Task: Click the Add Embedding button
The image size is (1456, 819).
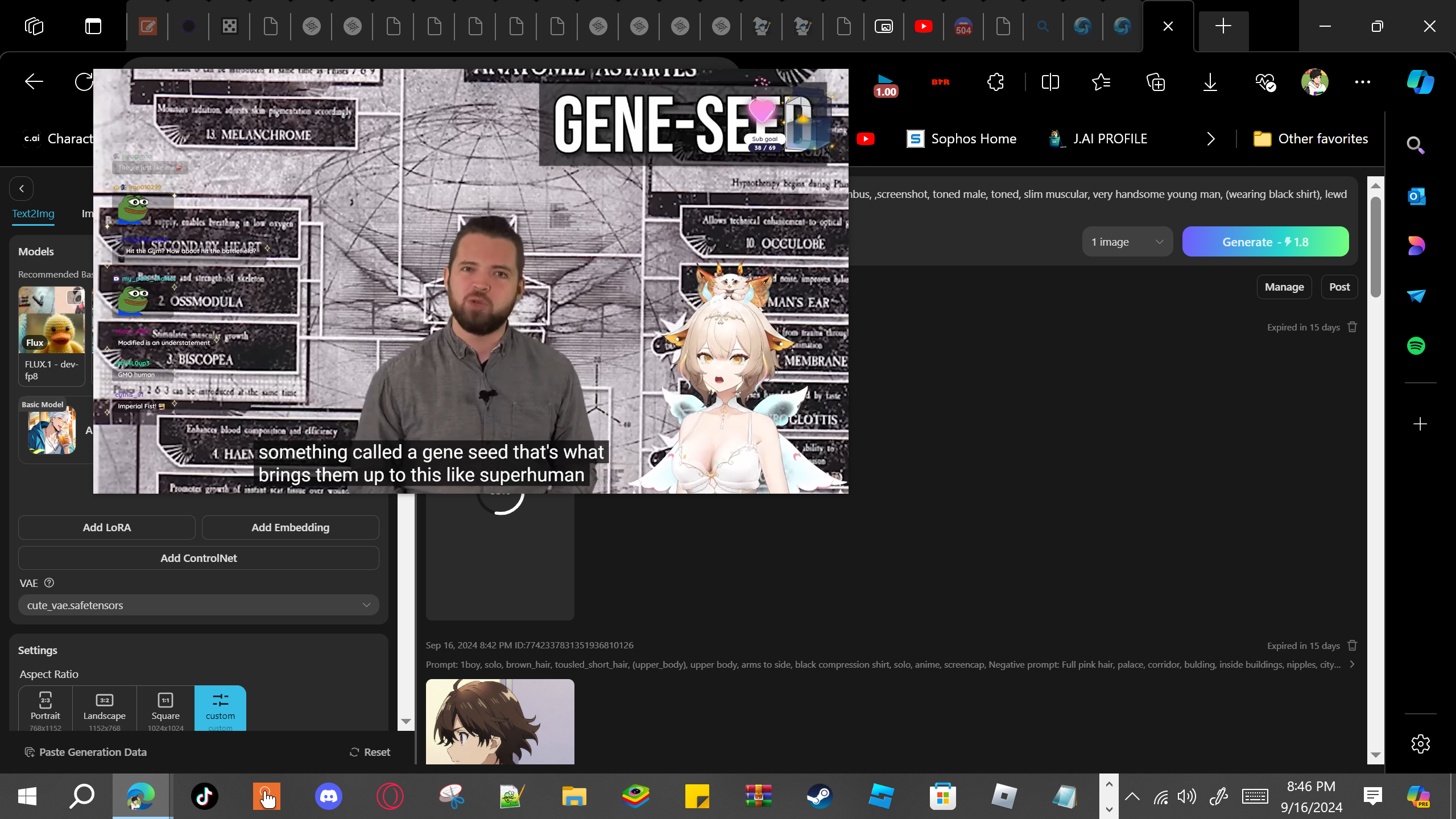Action: [x=290, y=527]
